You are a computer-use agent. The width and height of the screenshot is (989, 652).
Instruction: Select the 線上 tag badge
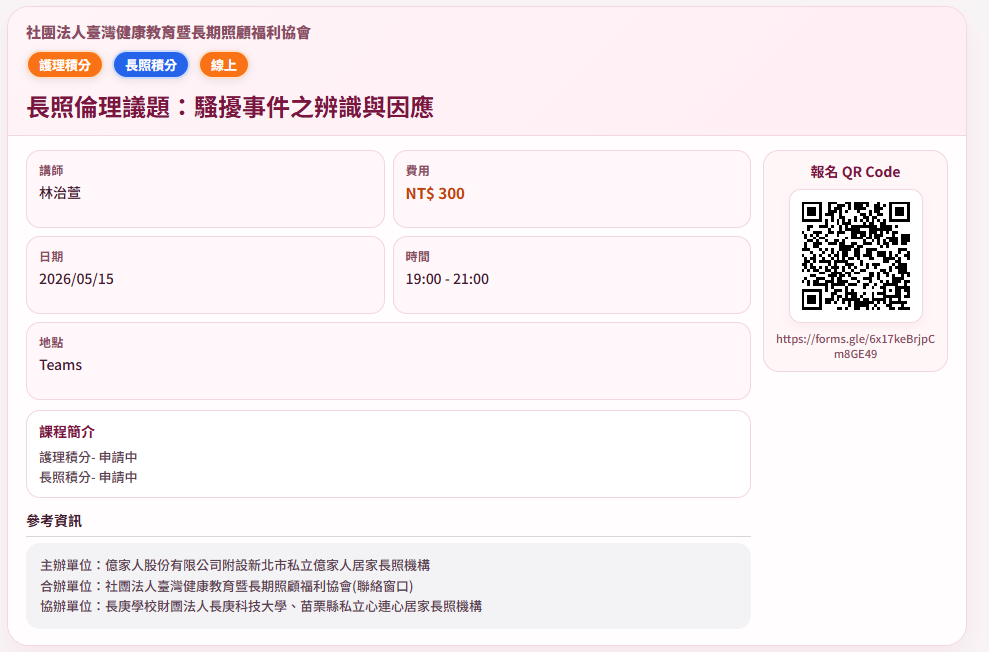224,65
